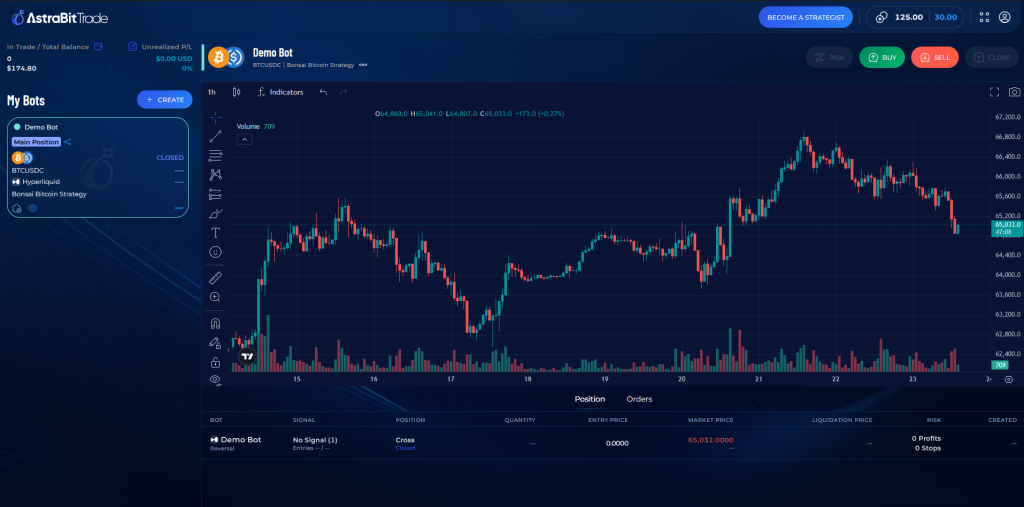Switch to the Orders tab

639,399
